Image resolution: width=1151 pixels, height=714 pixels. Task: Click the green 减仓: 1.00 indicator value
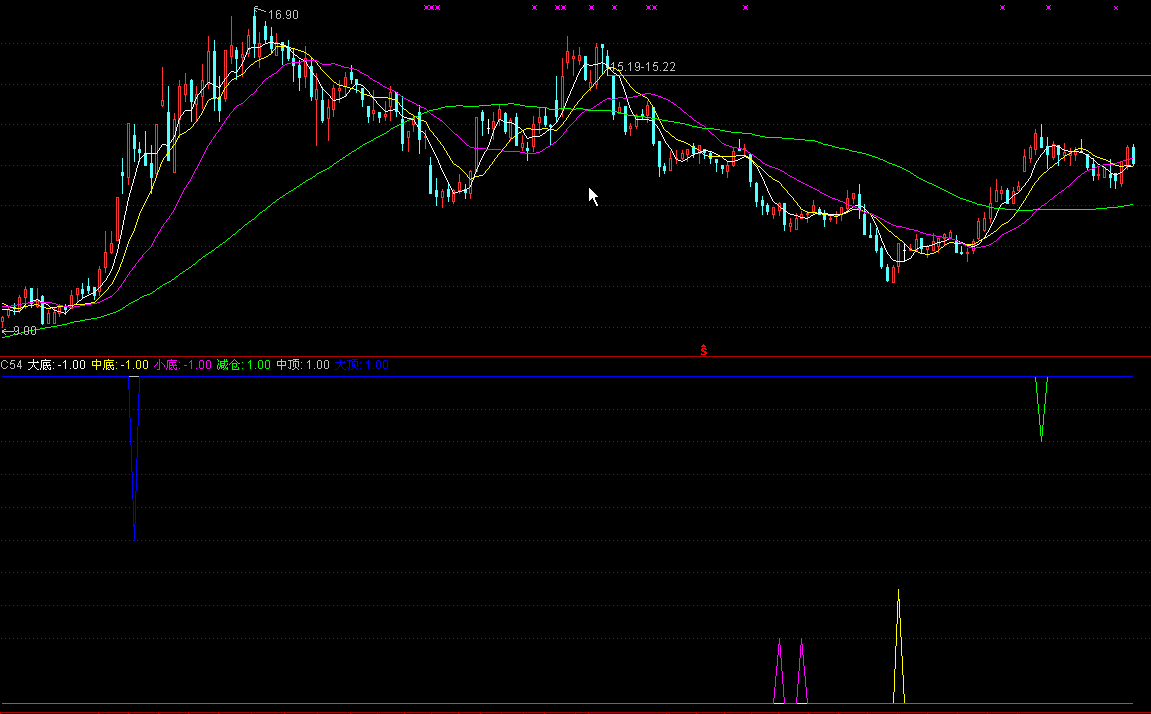click(244, 365)
